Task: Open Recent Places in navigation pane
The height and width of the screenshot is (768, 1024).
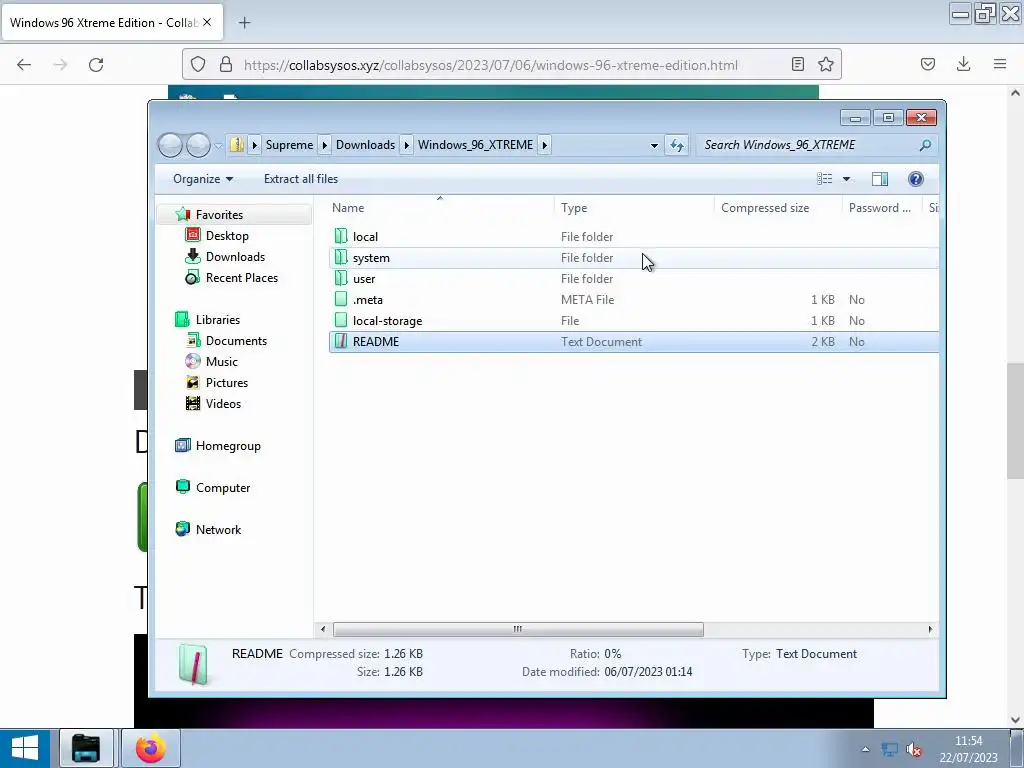Action: tap(242, 278)
